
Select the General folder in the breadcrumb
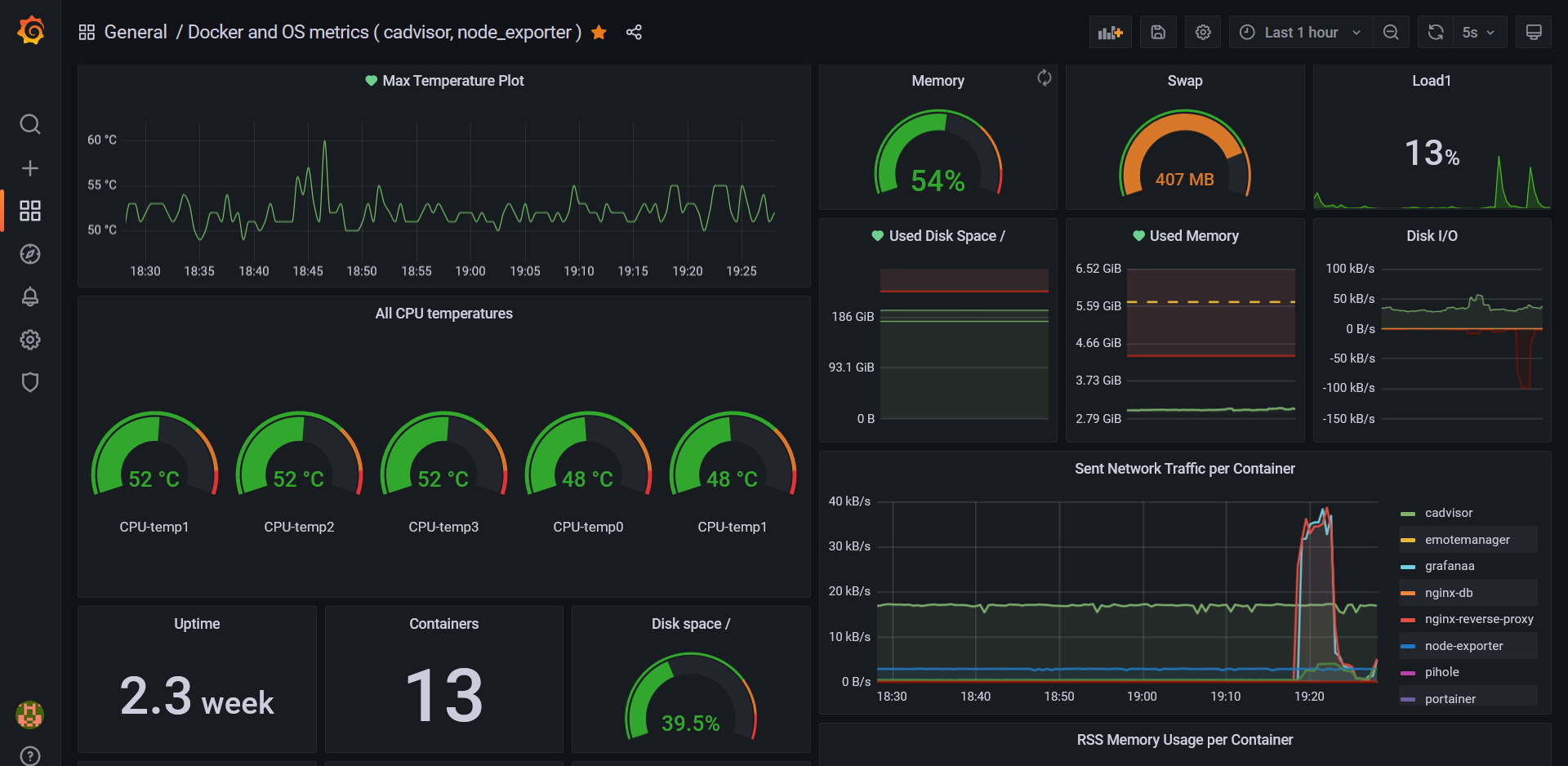pos(136,32)
